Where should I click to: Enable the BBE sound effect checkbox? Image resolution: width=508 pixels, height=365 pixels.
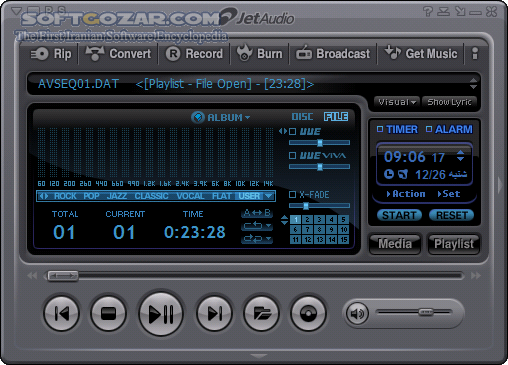point(293,132)
